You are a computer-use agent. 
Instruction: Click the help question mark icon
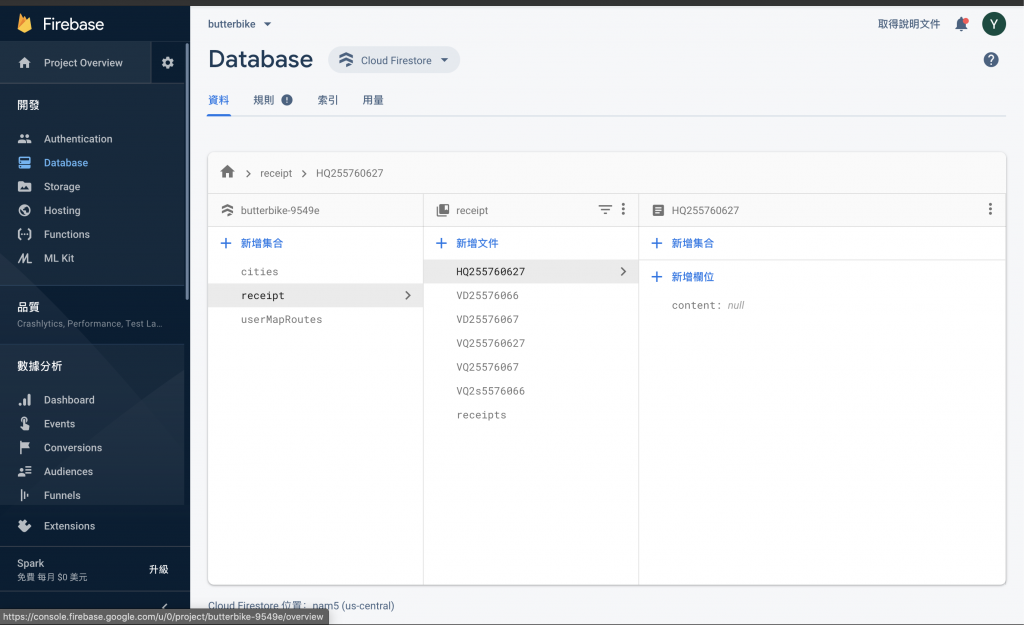tap(991, 59)
